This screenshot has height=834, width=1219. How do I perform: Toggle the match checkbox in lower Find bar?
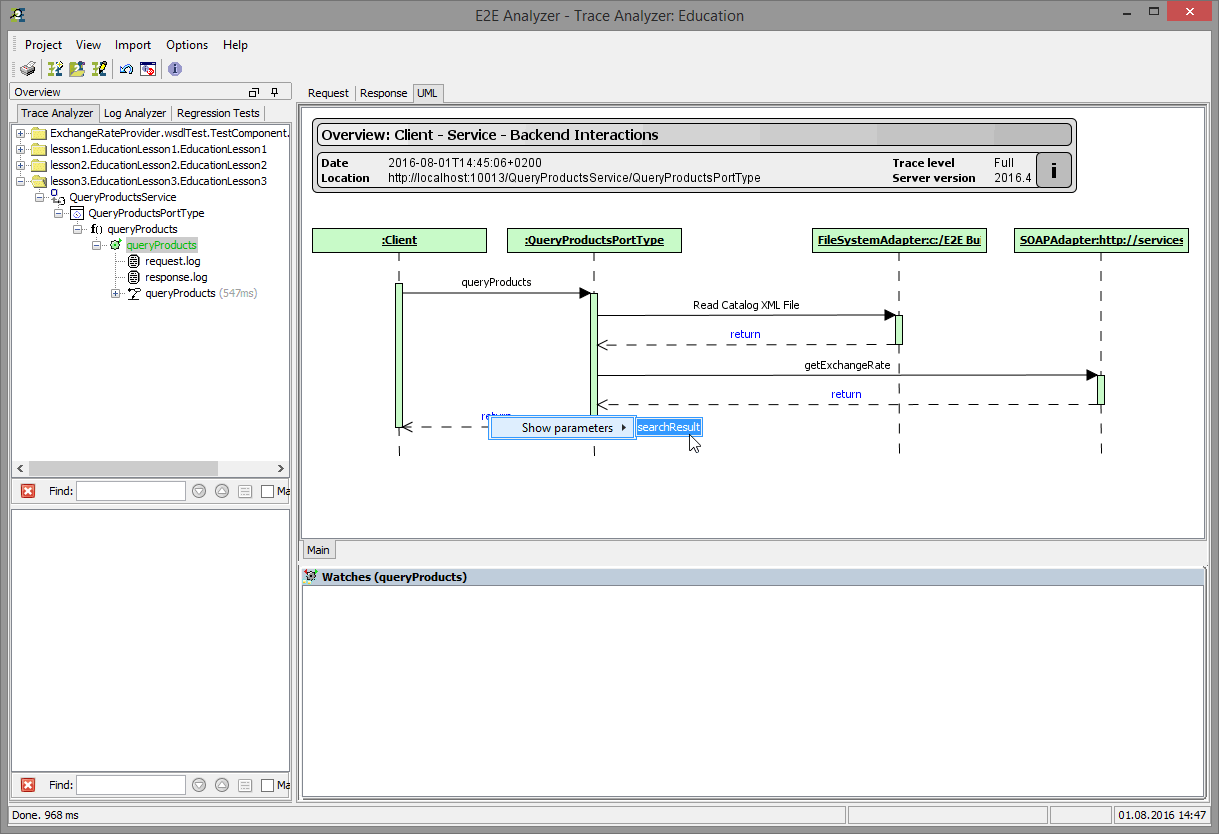[x=267, y=785]
